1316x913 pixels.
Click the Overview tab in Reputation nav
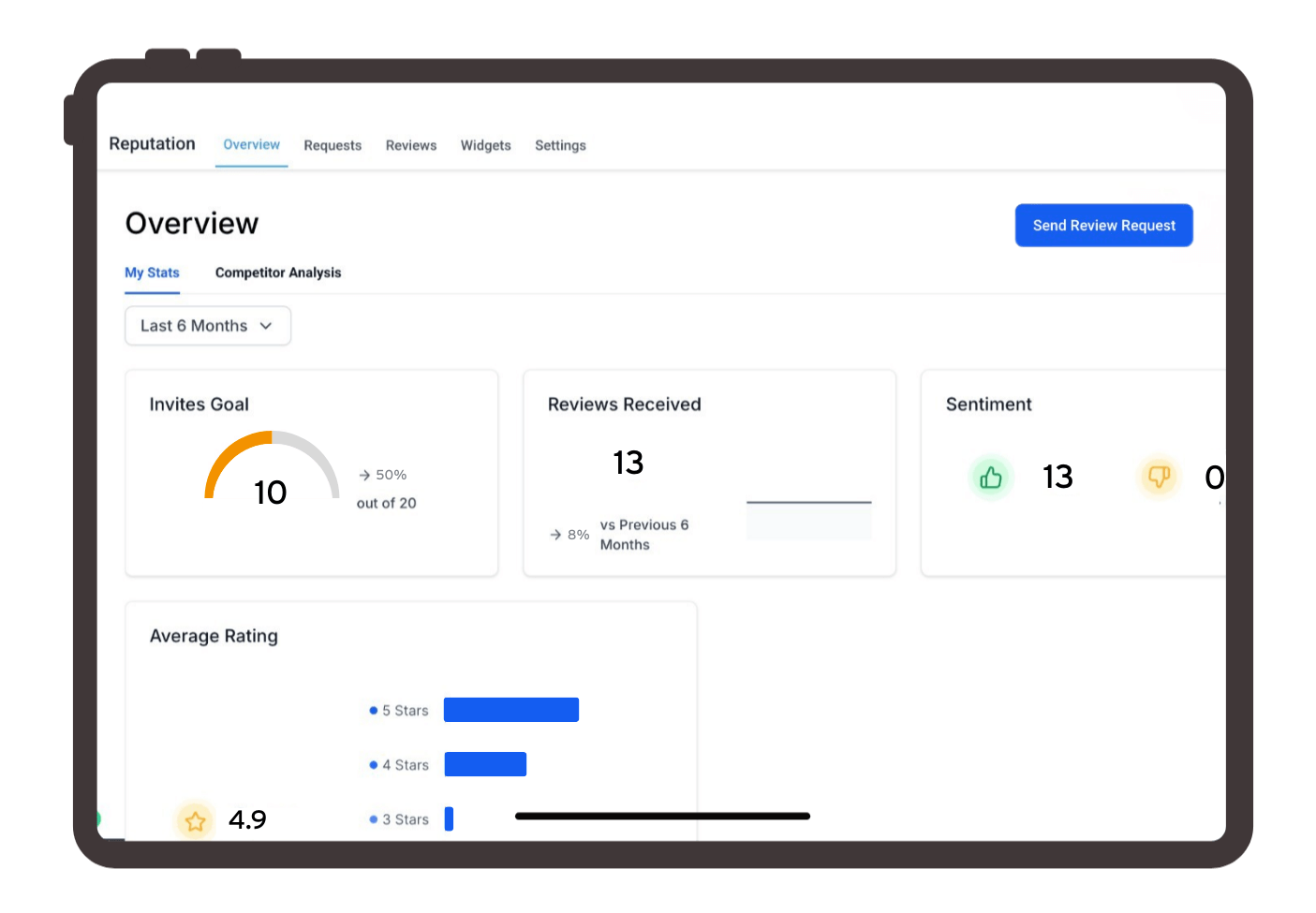[251, 144]
